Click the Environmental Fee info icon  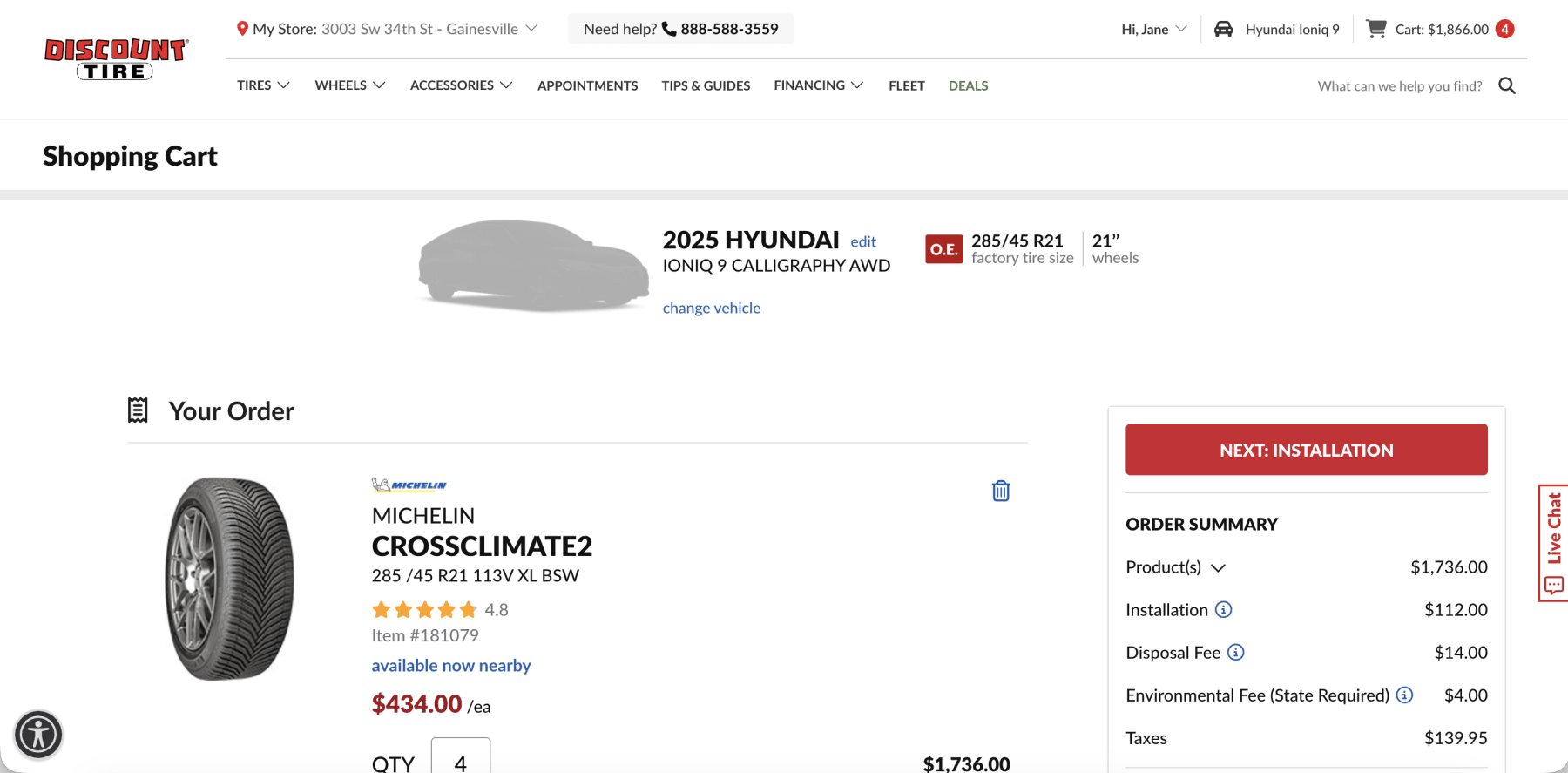click(x=1404, y=695)
